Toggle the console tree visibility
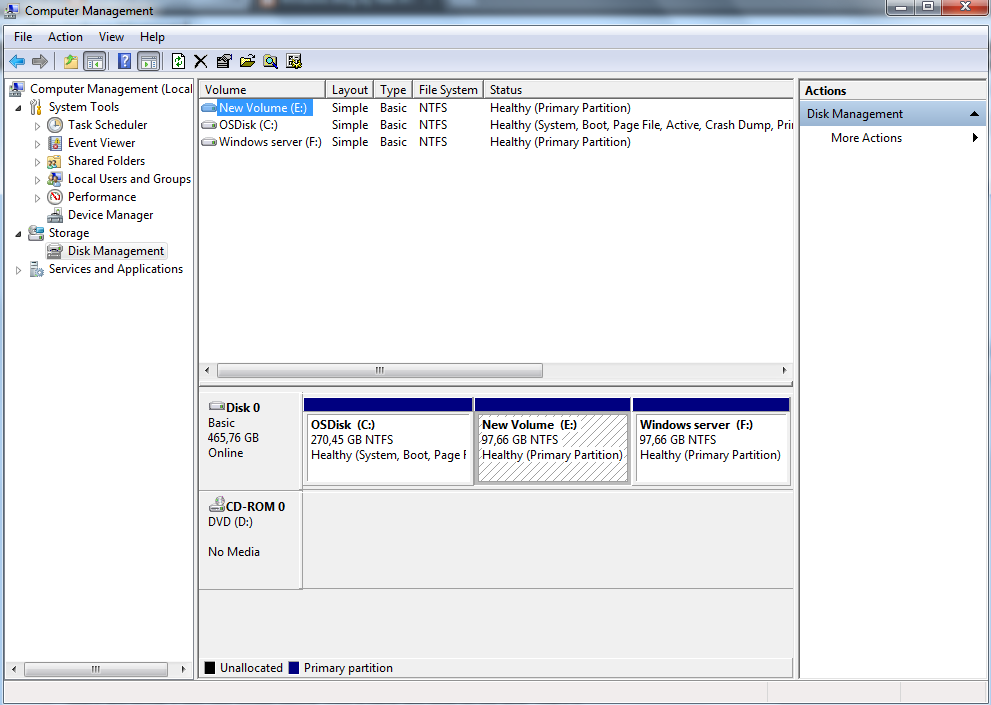The image size is (991, 705). (95, 60)
